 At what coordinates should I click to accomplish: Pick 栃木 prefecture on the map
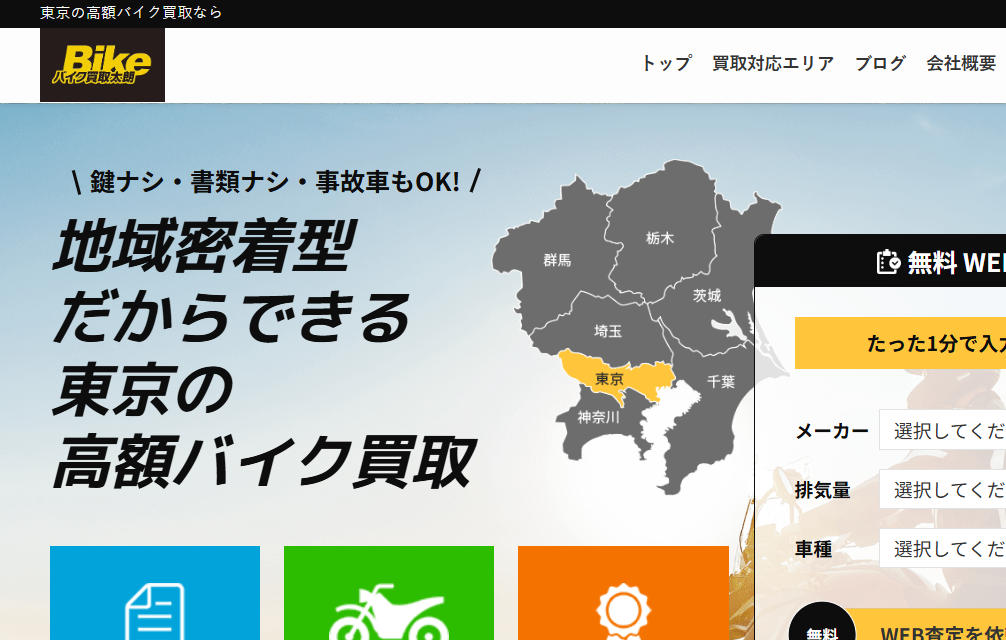pos(660,238)
